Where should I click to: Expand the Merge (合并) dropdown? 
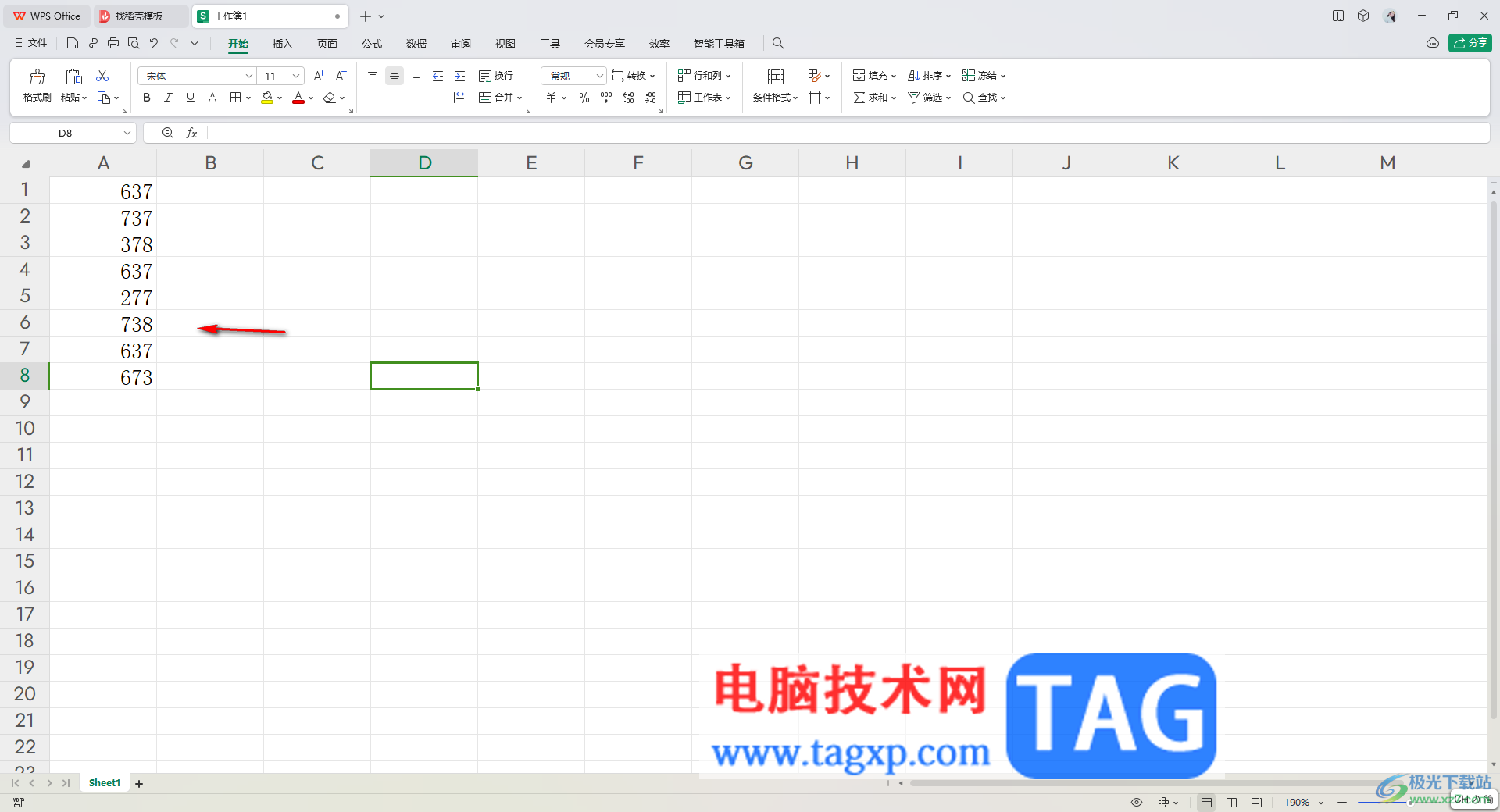519,98
